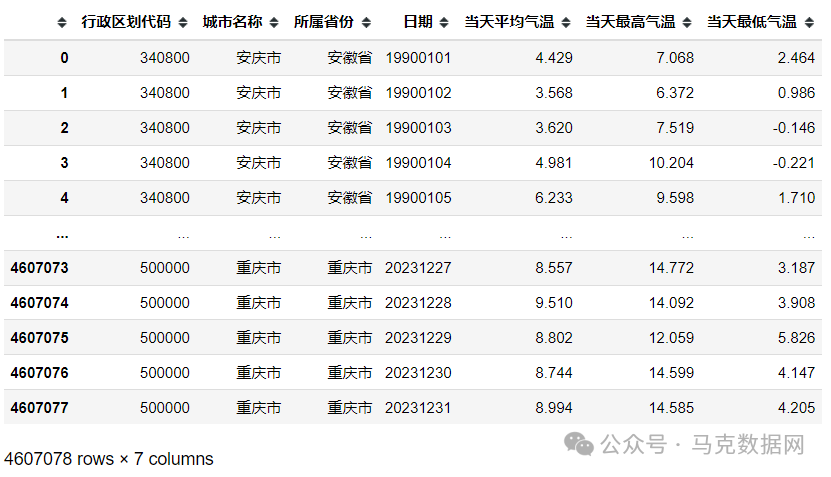This screenshot has height=477, width=831.
Task: Select row index 1
Action: tap(64, 93)
